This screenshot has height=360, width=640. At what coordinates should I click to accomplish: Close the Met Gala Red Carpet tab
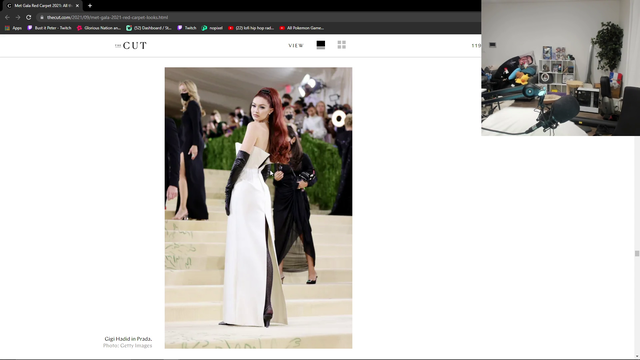pyautogui.click(x=77, y=6)
